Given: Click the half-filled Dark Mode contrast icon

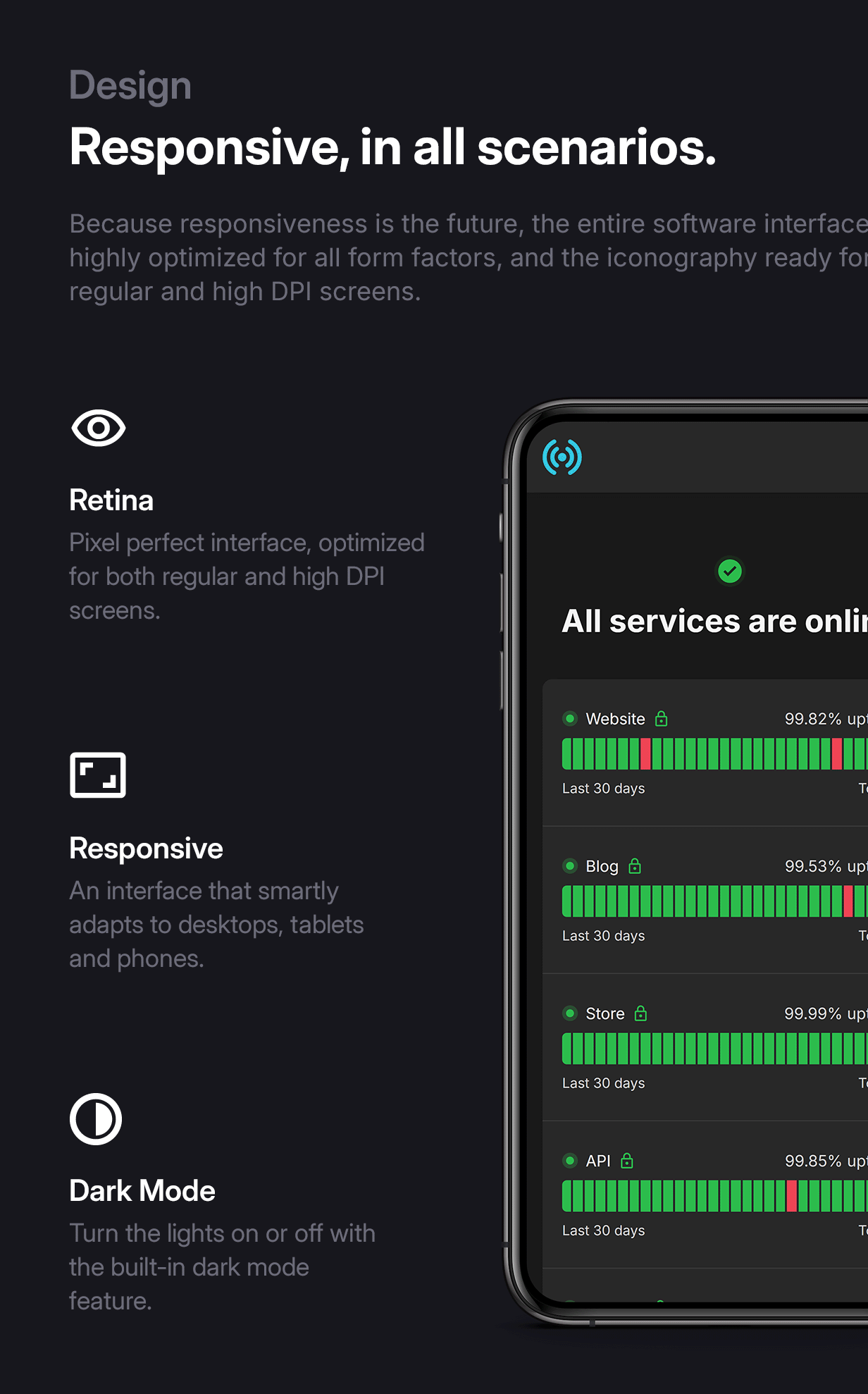Looking at the screenshot, I should (96, 1119).
